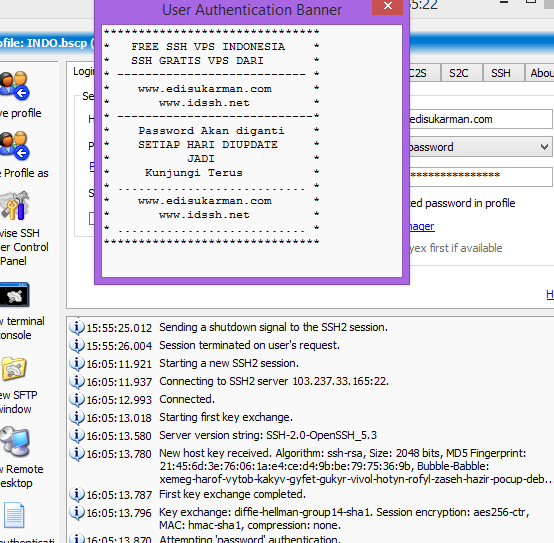Click 'Kunjungi Terus' banner line
554x543 pixels.
tap(194, 173)
